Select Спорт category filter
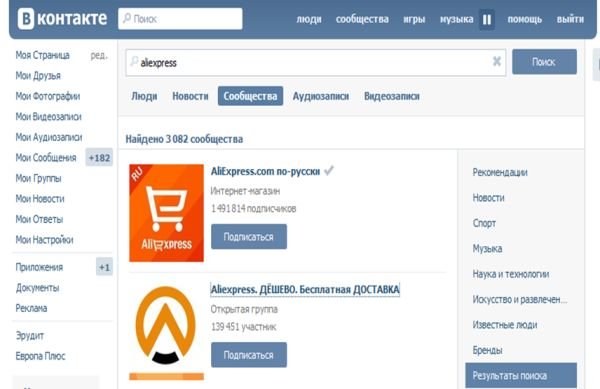Image resolution: width=600 pixels, height=389 pixels. tap(484, 223)
